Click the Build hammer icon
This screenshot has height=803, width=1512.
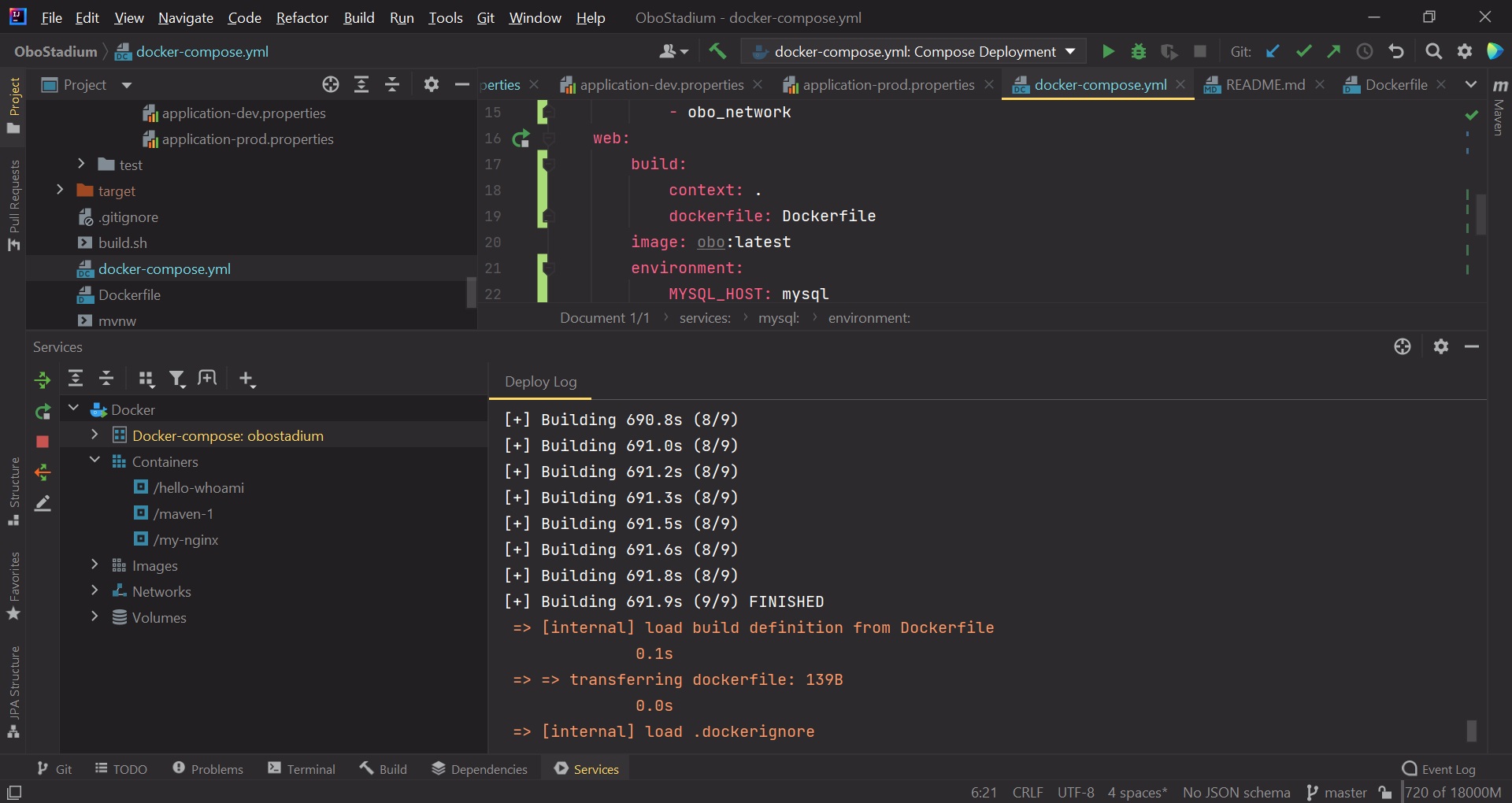tap(717, 51)
